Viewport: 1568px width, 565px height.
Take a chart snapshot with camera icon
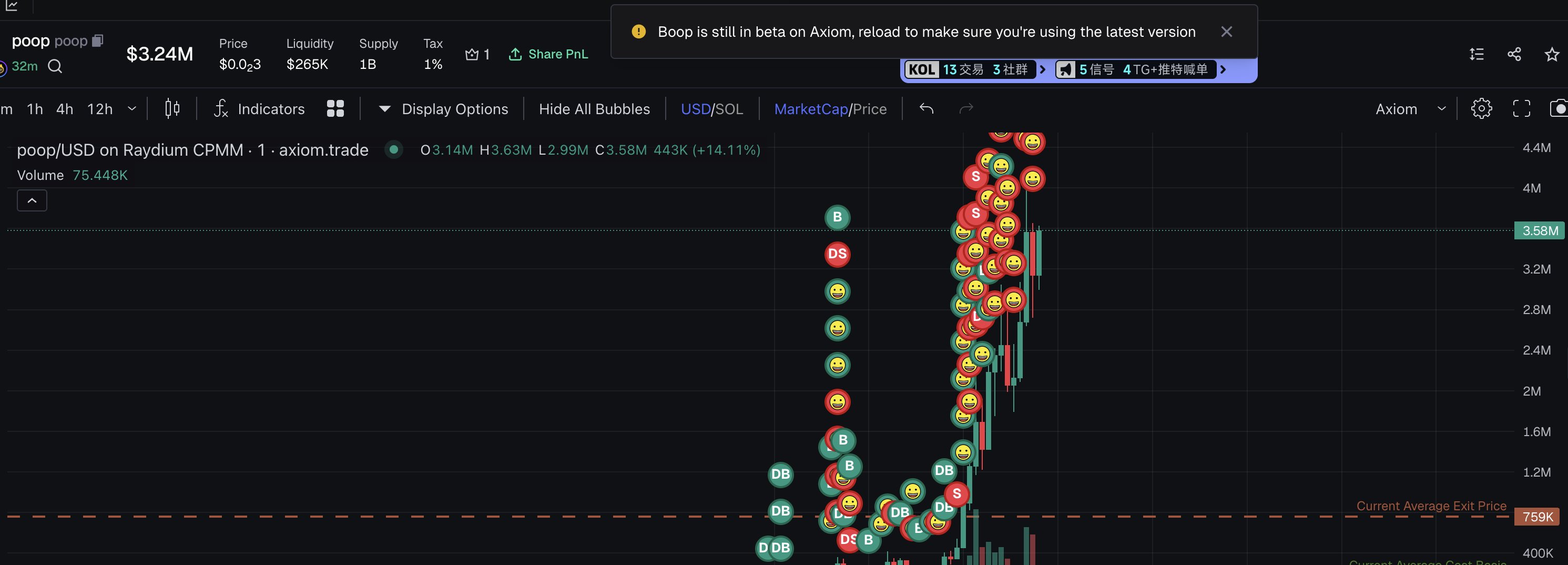[x=1559, y=108]
